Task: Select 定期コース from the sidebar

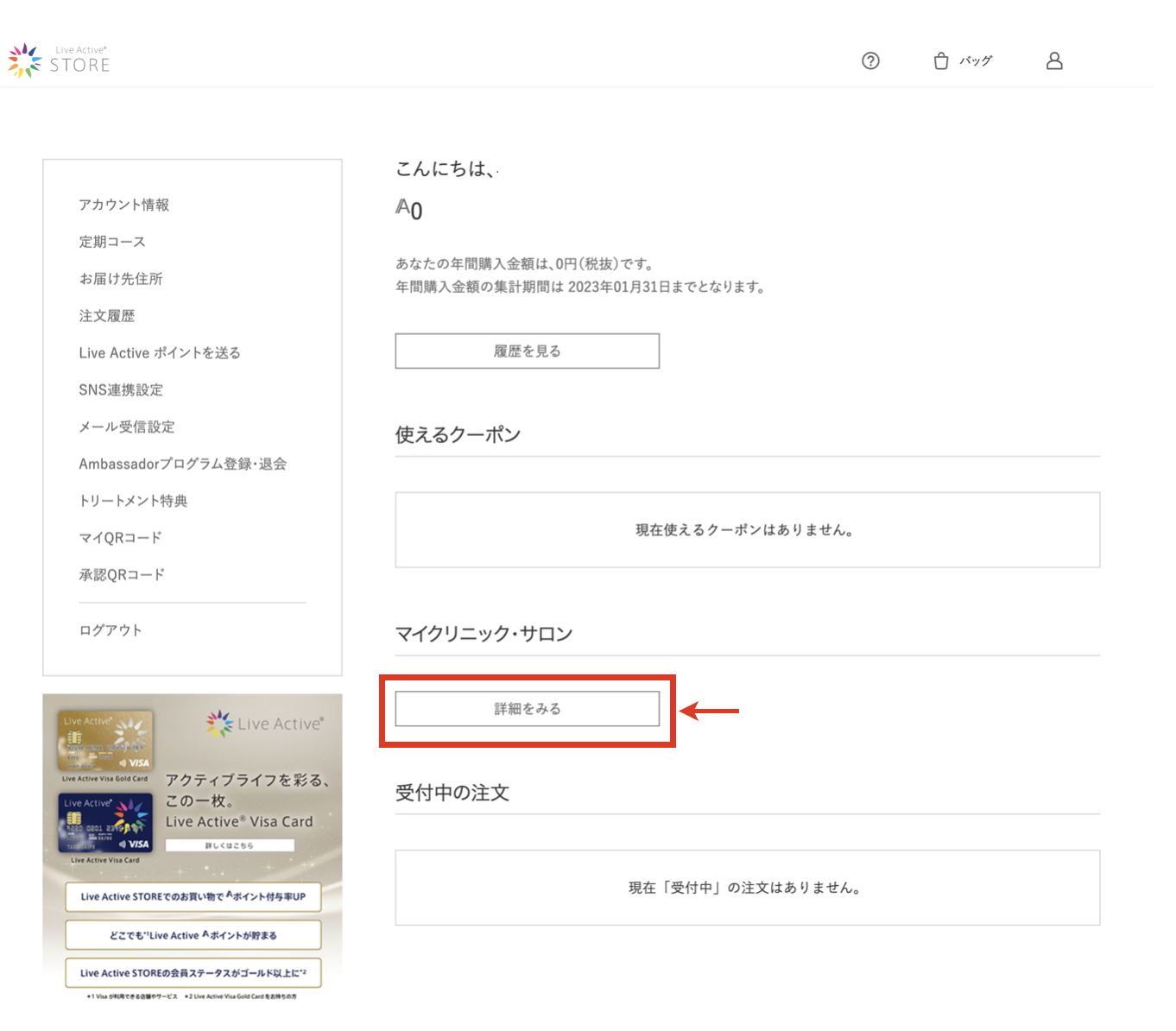Action: (112, 242)
